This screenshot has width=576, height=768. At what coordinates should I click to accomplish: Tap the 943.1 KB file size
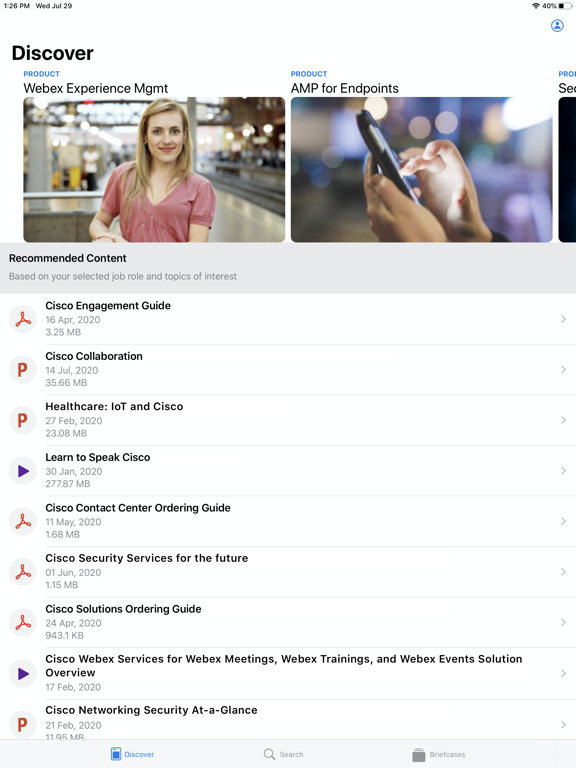click(x=65, y=635)
